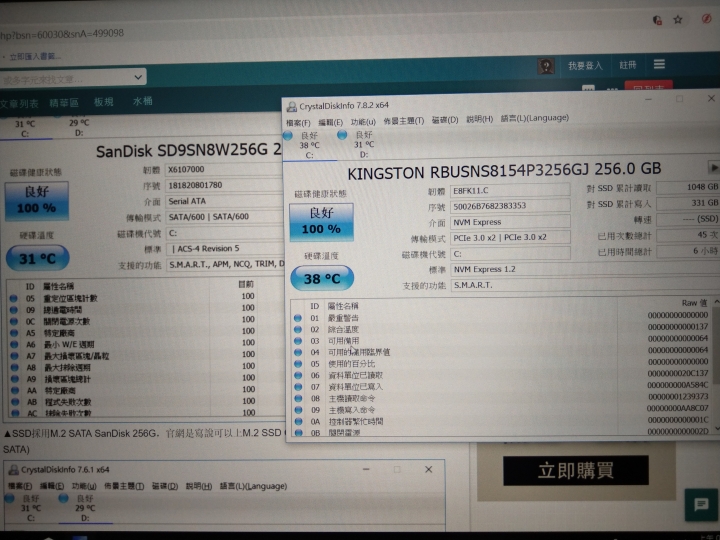
Task: Open the 水桶 tab on the forum
Action: pos(143,101)
